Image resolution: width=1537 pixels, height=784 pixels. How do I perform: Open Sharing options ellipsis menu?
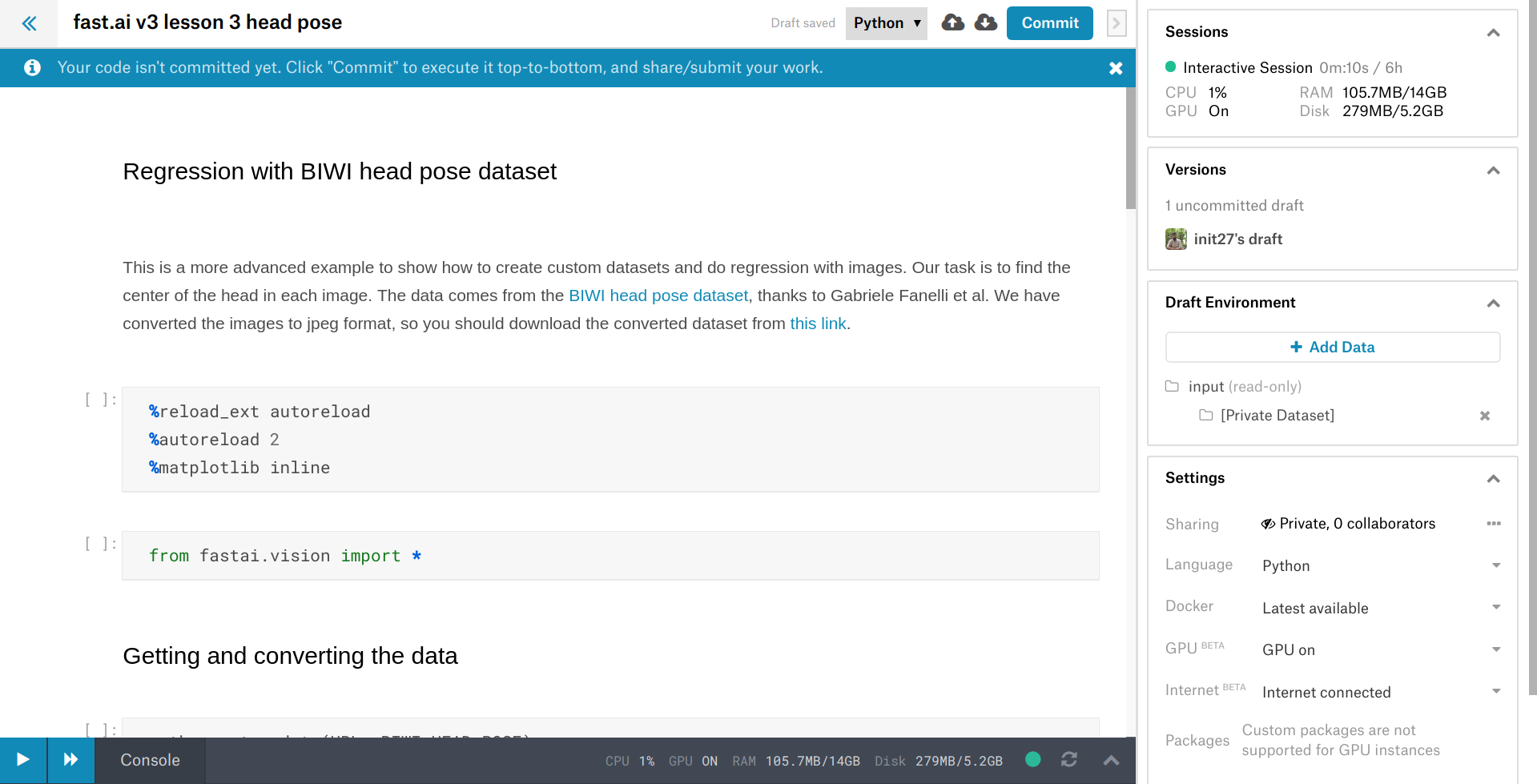coord(1493,524)
